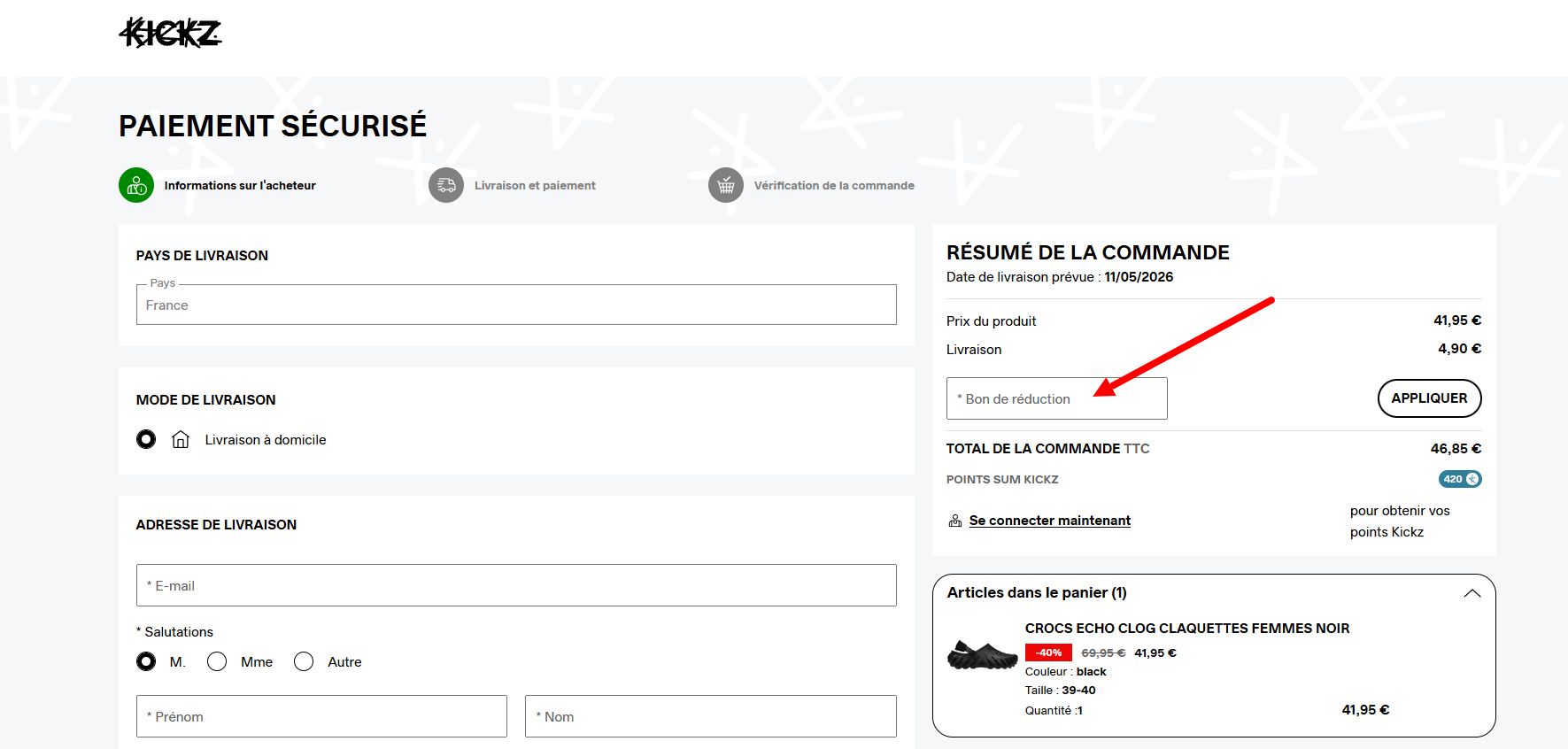This screenshot has height=749, width=1568.
Task: Open the Se connecter maintenant link
Action: click(1050, 521)
